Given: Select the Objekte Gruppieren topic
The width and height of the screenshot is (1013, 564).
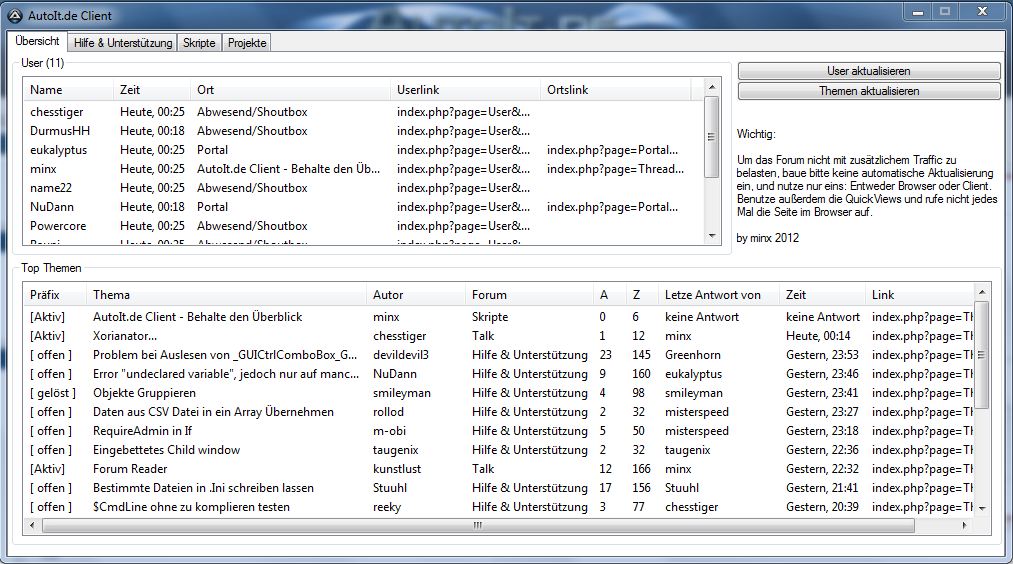Looking at the screenshot, I should [x=144, y=393].
